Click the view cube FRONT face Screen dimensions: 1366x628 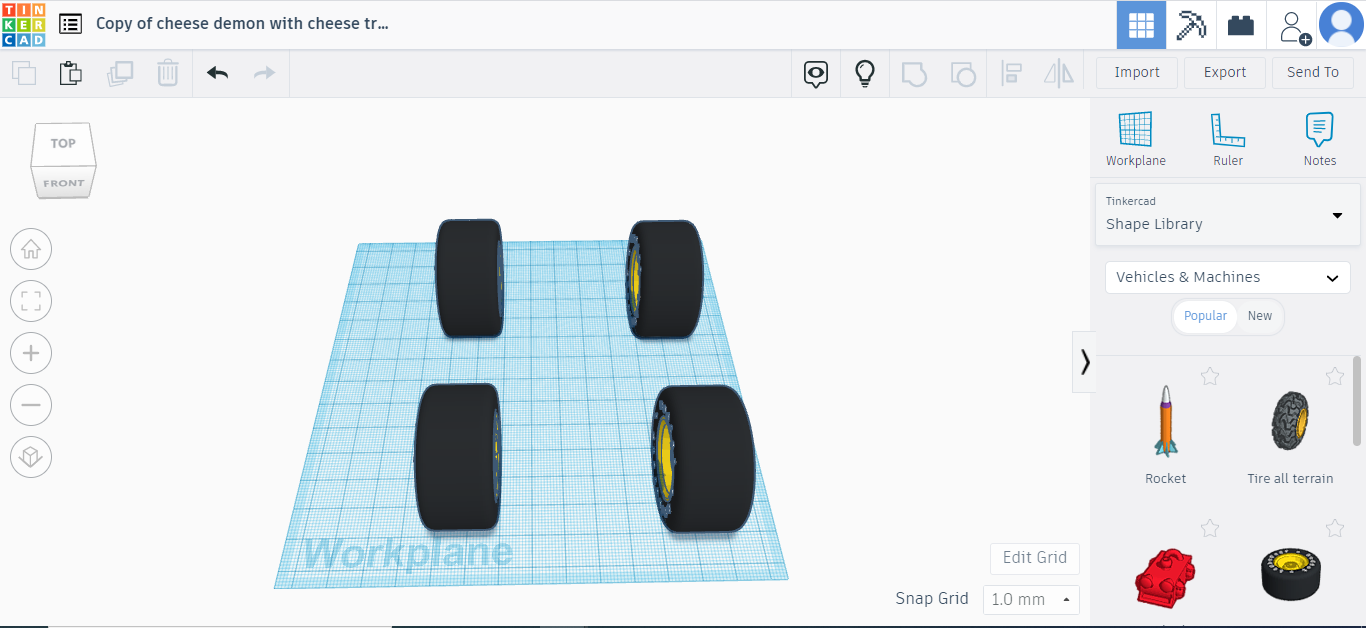63,183
